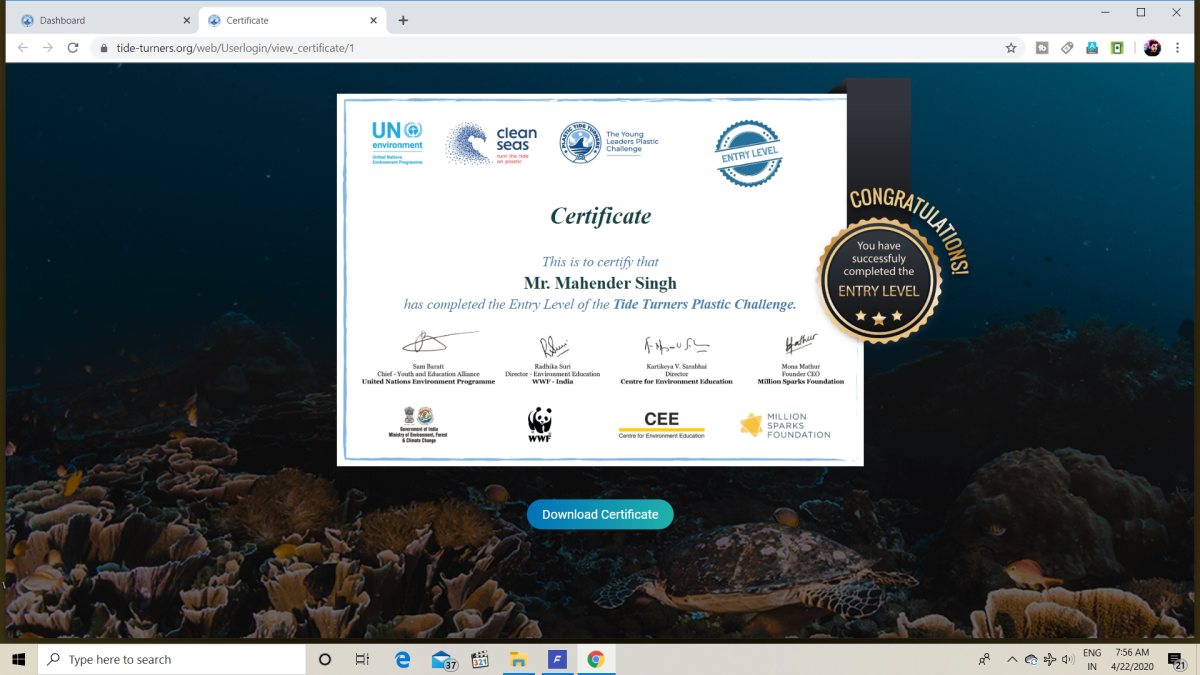Close the Dashboard tab
Image resolution: width=1200 pixels, height=675 pixels.
(186, 20)
